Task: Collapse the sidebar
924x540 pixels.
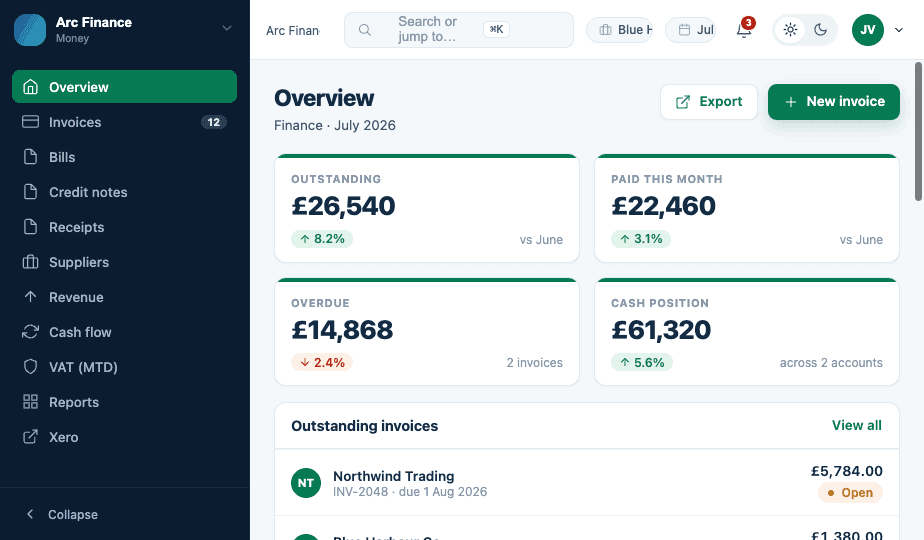Action: tap(124, 514)
